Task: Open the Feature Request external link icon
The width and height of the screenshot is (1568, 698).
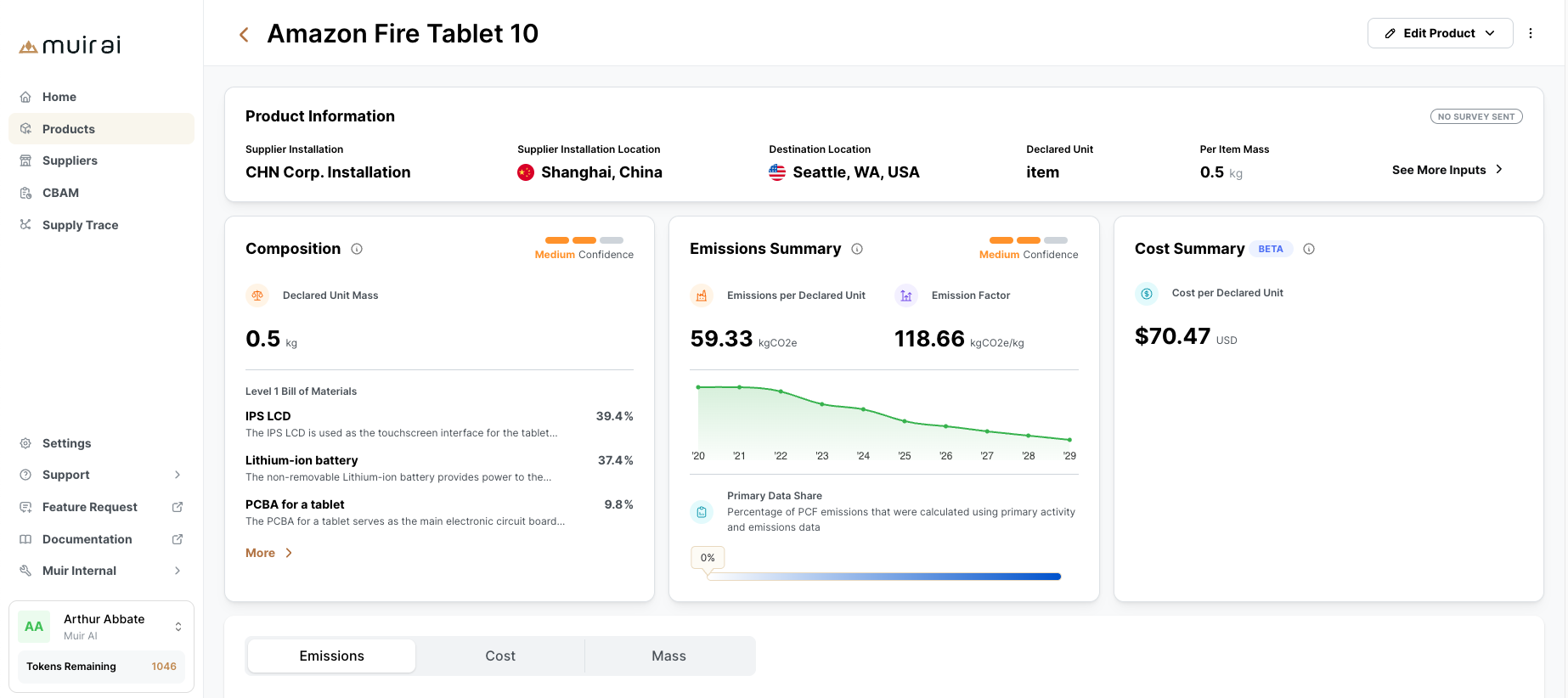Action: [178, 507]
